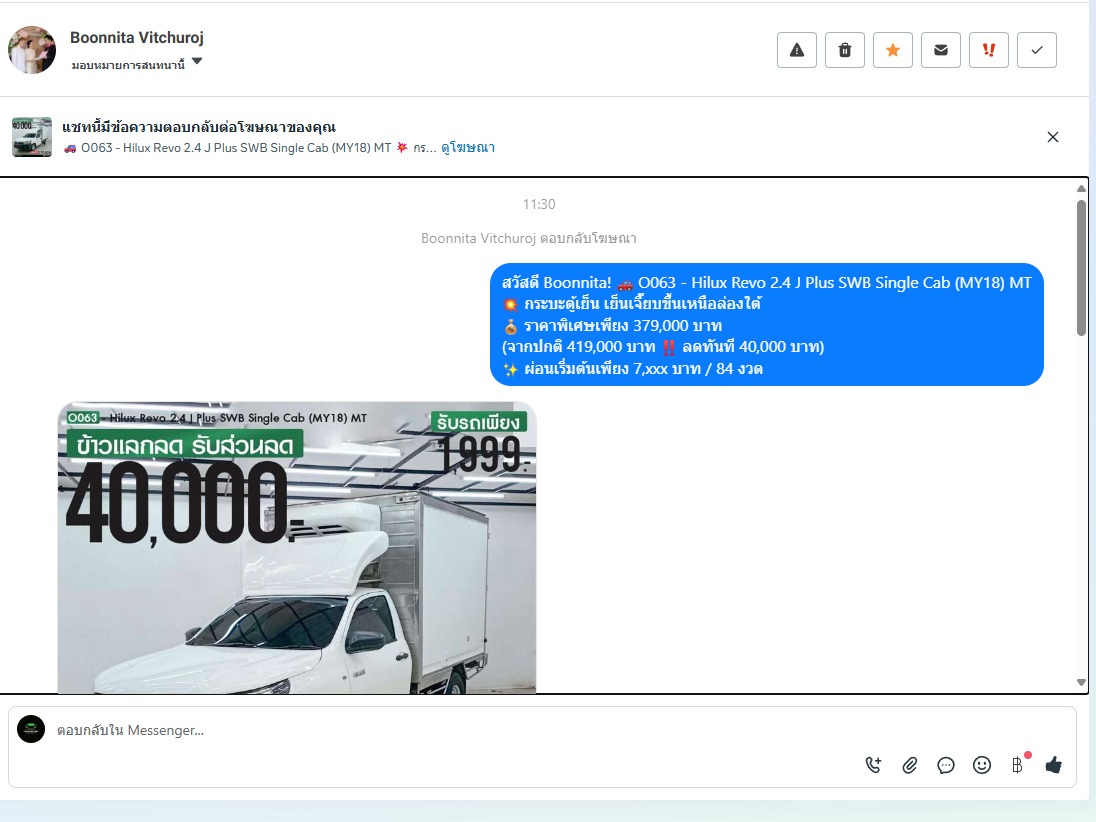Click the แชทนี้มีข้อความตอบกลับต่อโฆษณาของคุณ heading

[x=199, y=127]
